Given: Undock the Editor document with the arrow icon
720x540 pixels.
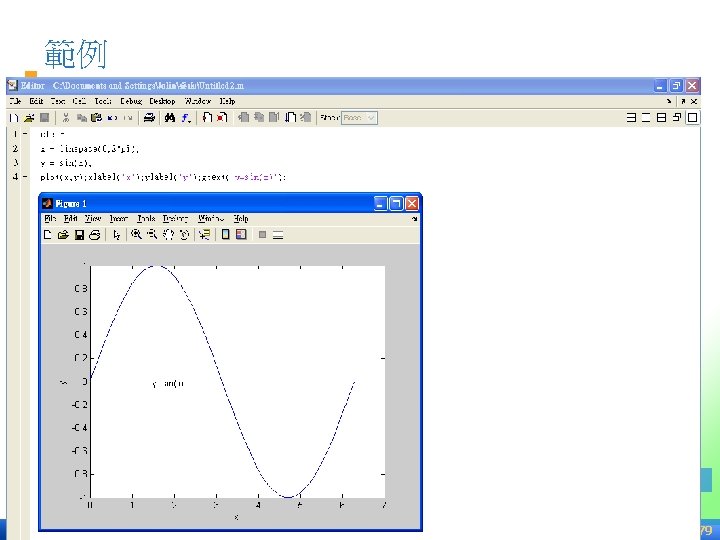Looking at the screenshot, I should coord(683,101).
